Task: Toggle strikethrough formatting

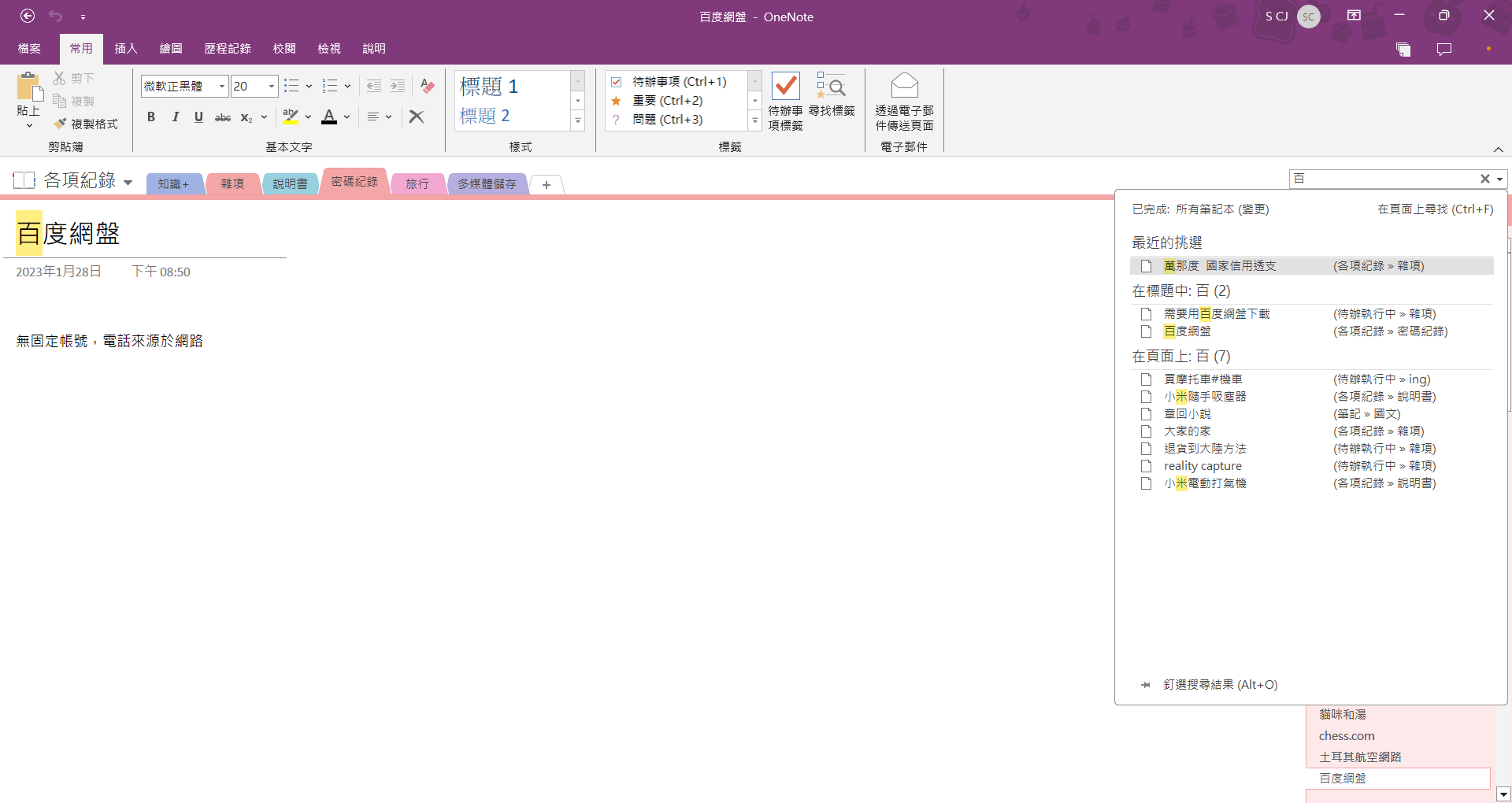Action: [223, 117]
